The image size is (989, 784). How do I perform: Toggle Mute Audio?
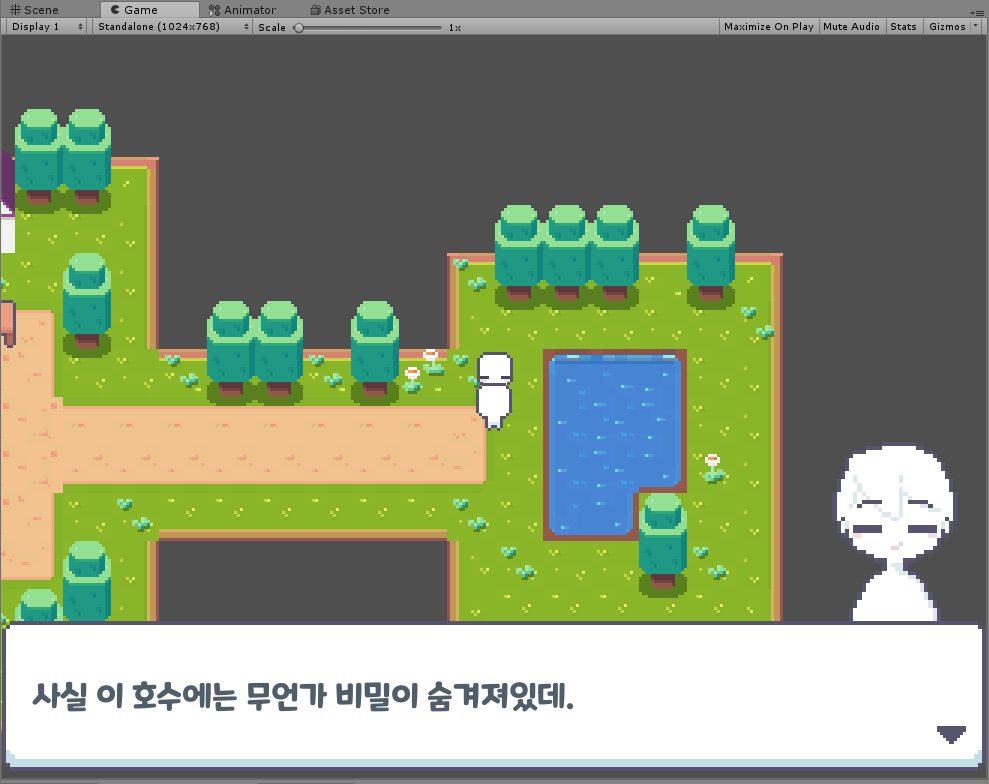coord(851,26)
